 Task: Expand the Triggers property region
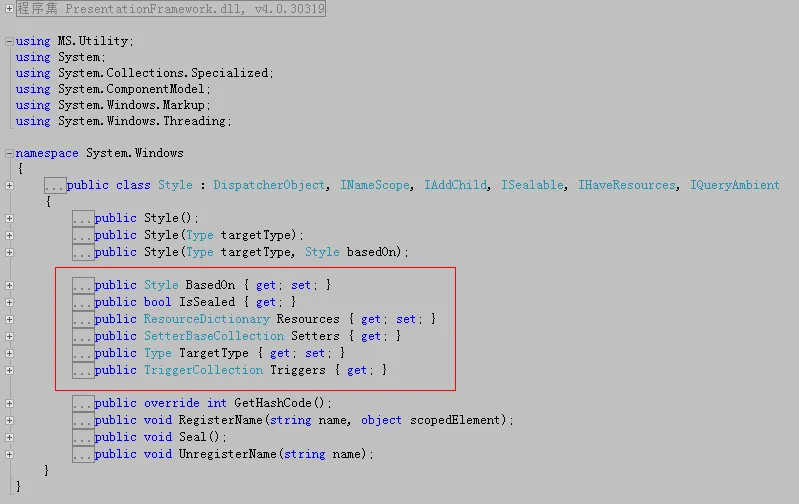coord(9,370)
